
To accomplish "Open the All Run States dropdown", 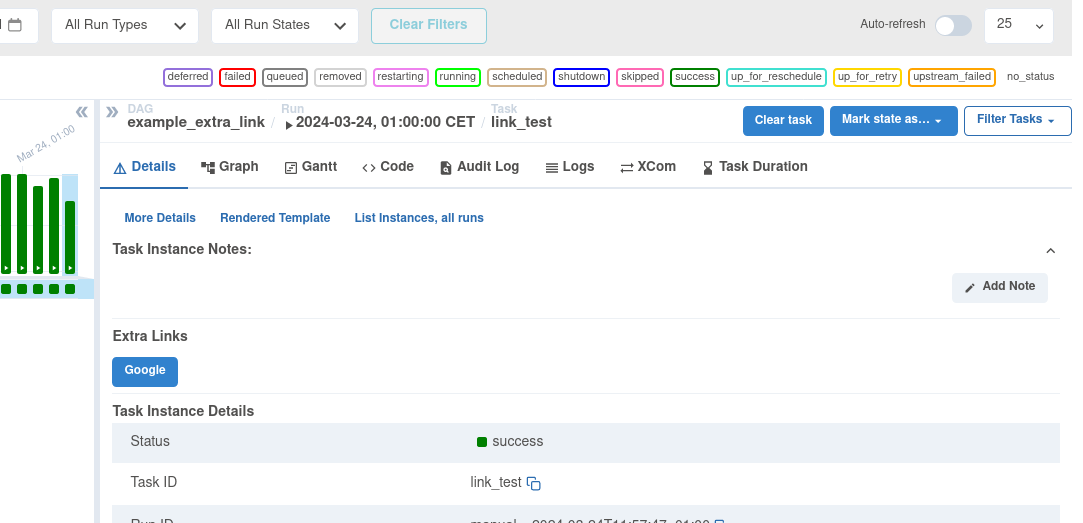I will pos(284,25).
